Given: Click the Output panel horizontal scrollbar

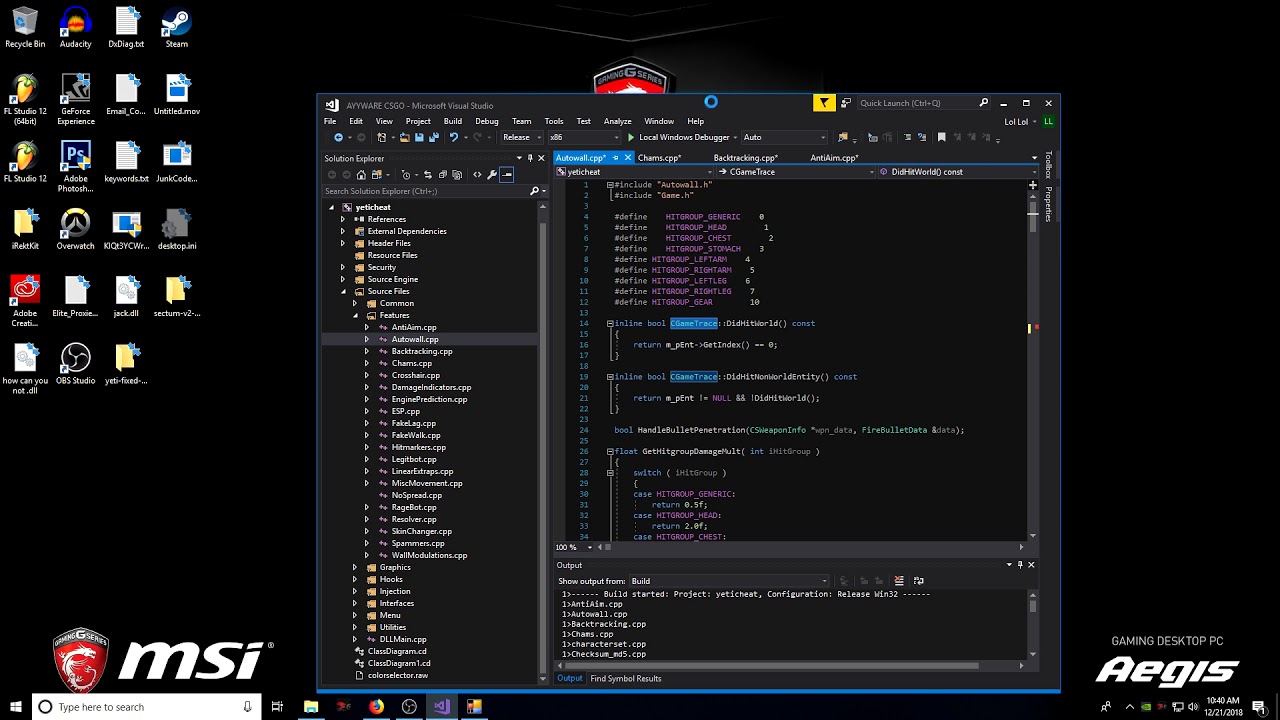Looking at the screenshot, I should [770, 665].
